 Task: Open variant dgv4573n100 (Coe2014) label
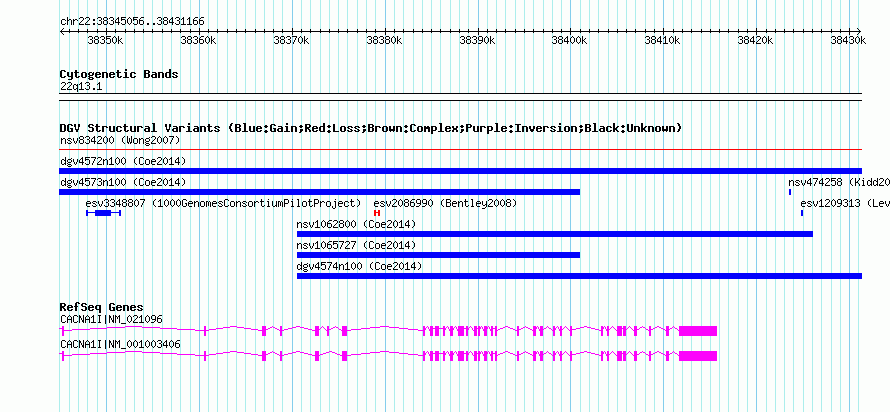point(123,182)
